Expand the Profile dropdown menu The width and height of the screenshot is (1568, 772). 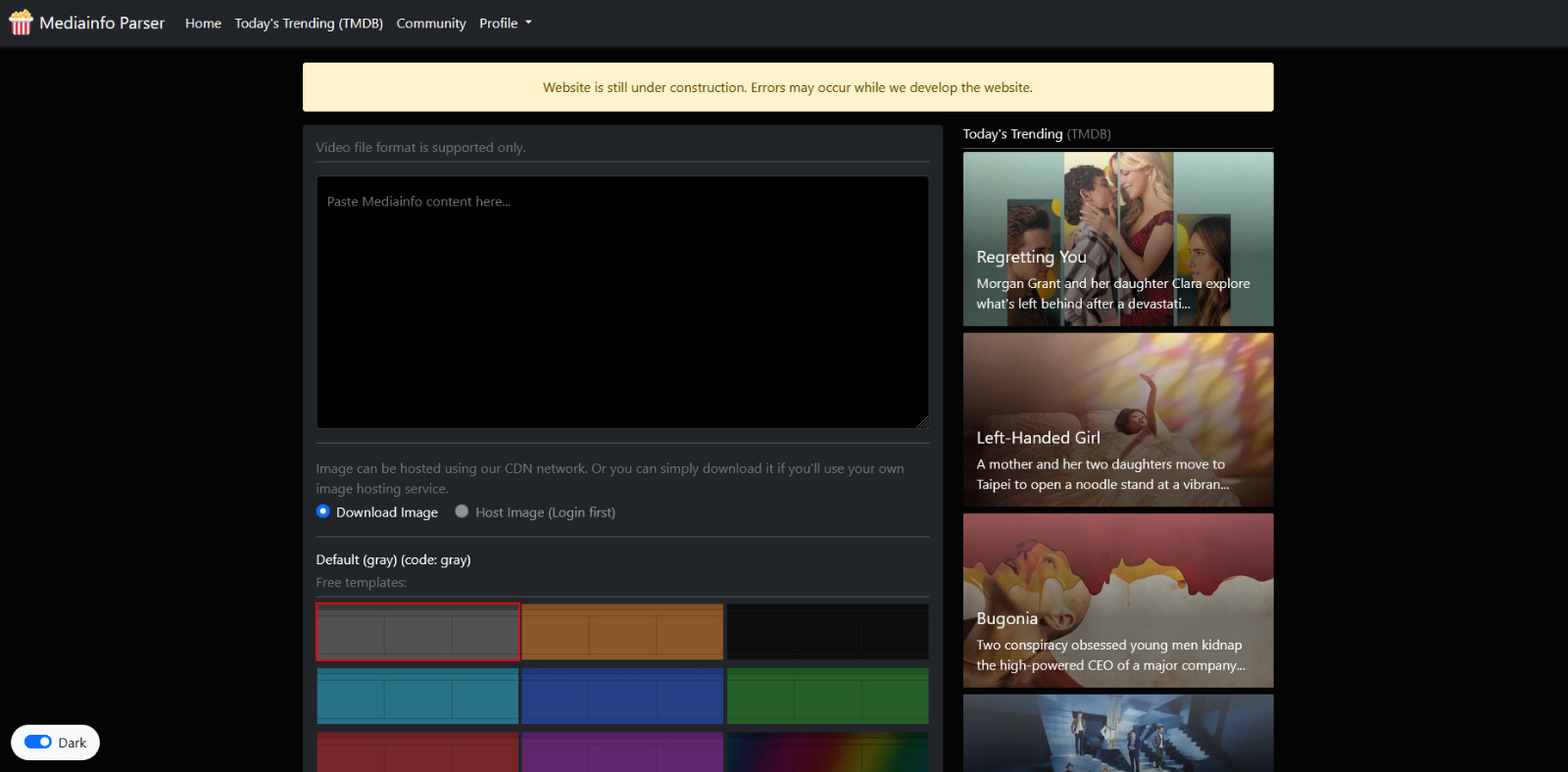(x=505, y=24)
